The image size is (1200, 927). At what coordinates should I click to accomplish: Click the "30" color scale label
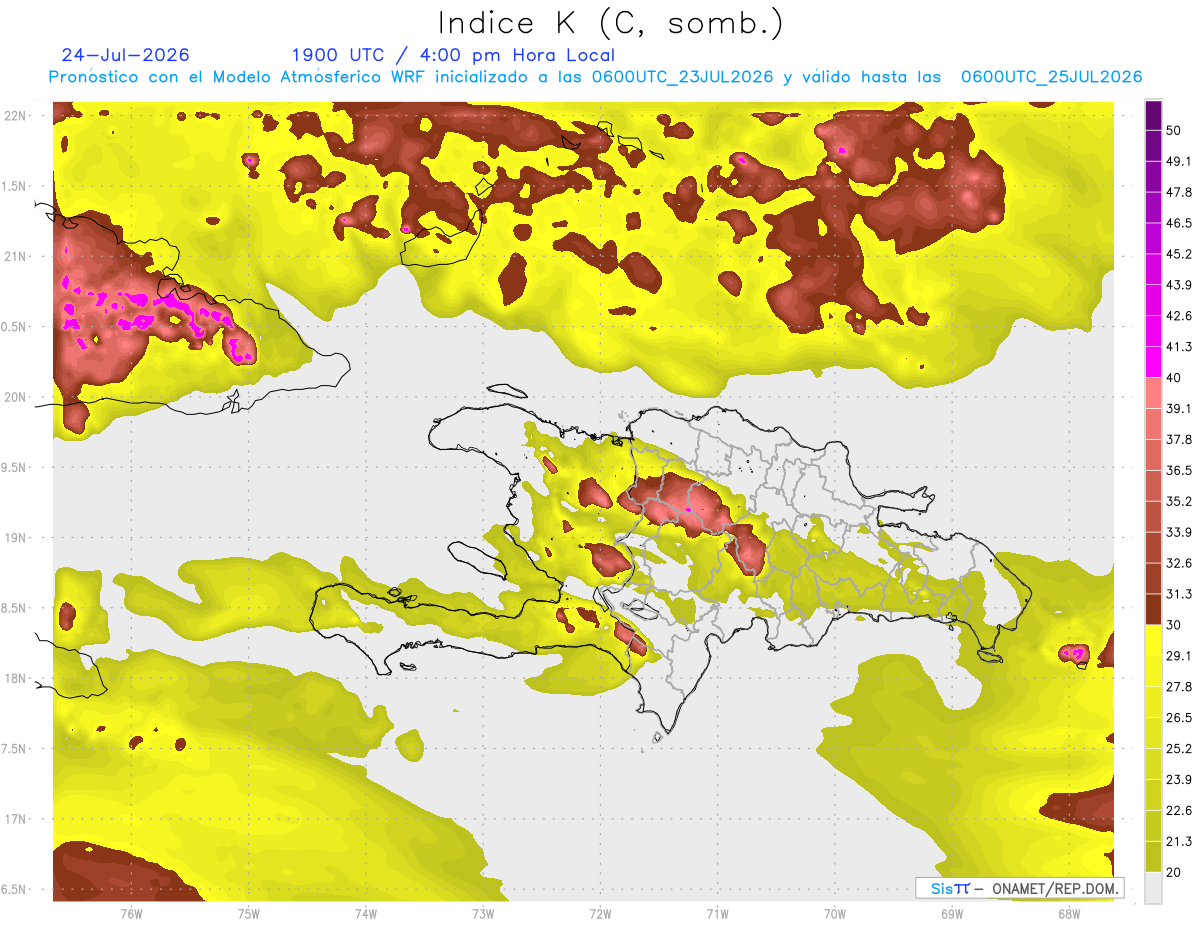(x=1174, y=625)
